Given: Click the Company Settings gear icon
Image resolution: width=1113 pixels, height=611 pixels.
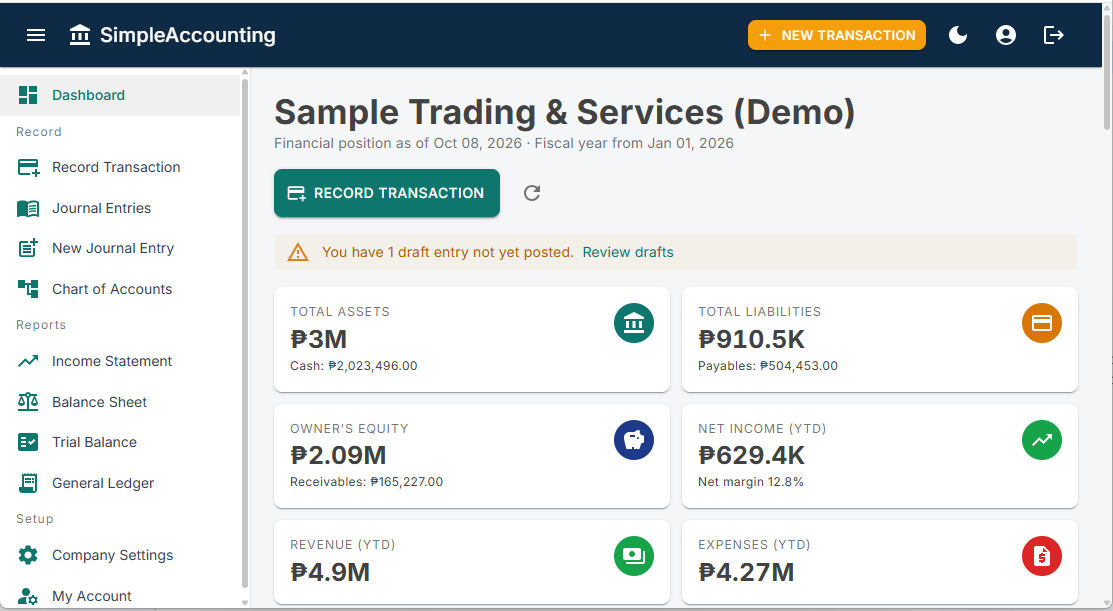Looking at the screenshot, I should pyautogui.click(x=28, y=555).
